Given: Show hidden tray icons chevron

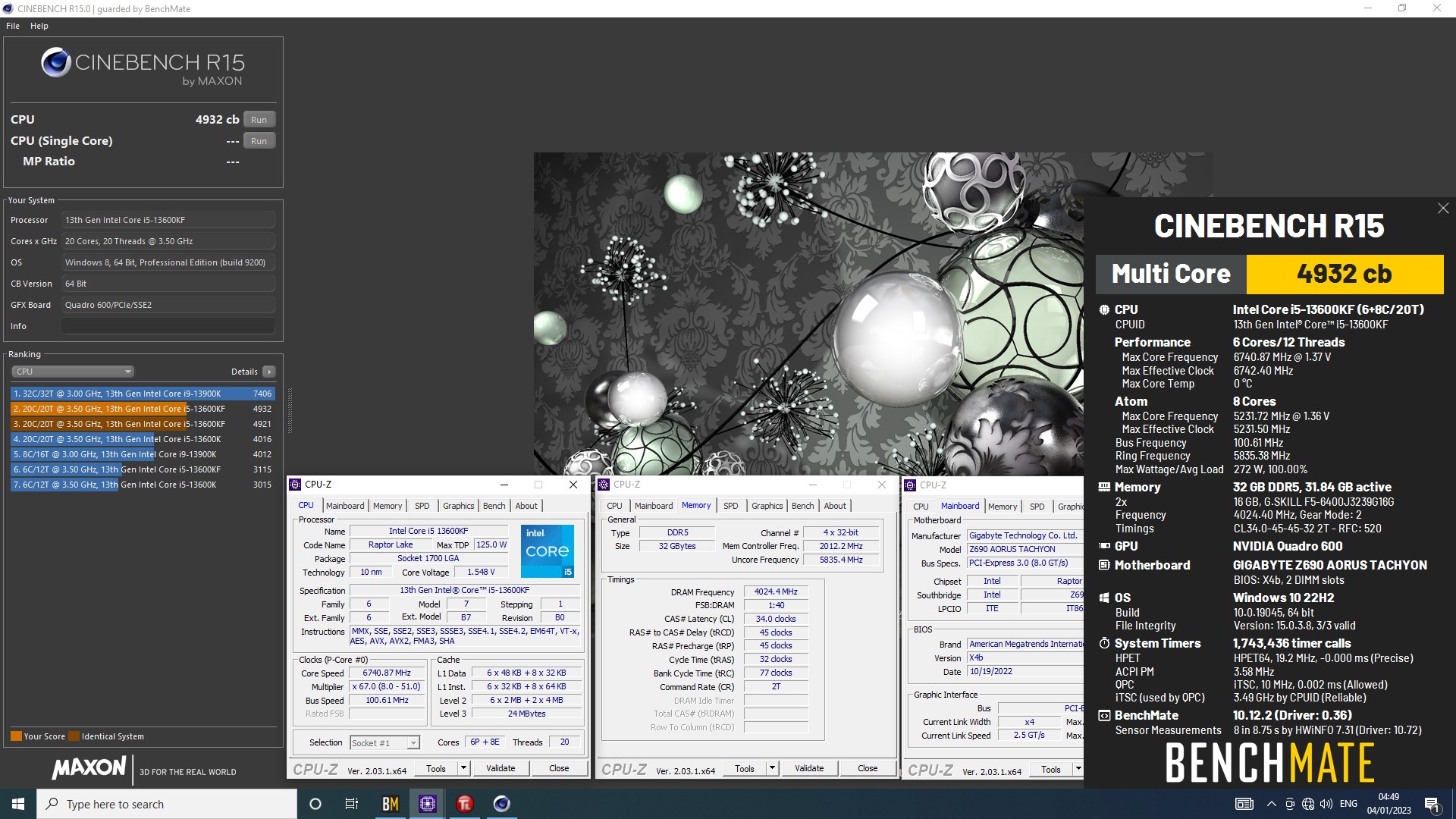Looking at the screenshot, I should (x=1272, y=804).
